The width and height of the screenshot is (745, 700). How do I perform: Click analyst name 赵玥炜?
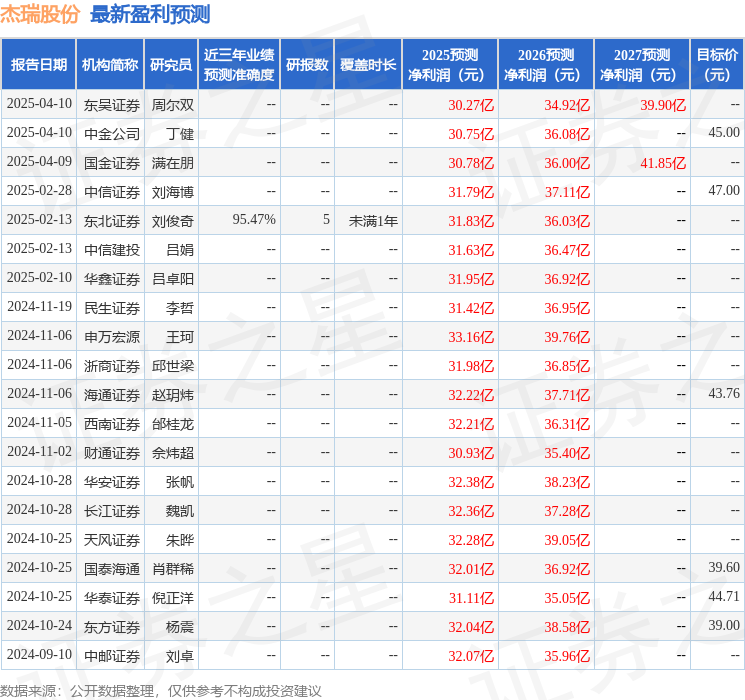(x=173, y=395)
